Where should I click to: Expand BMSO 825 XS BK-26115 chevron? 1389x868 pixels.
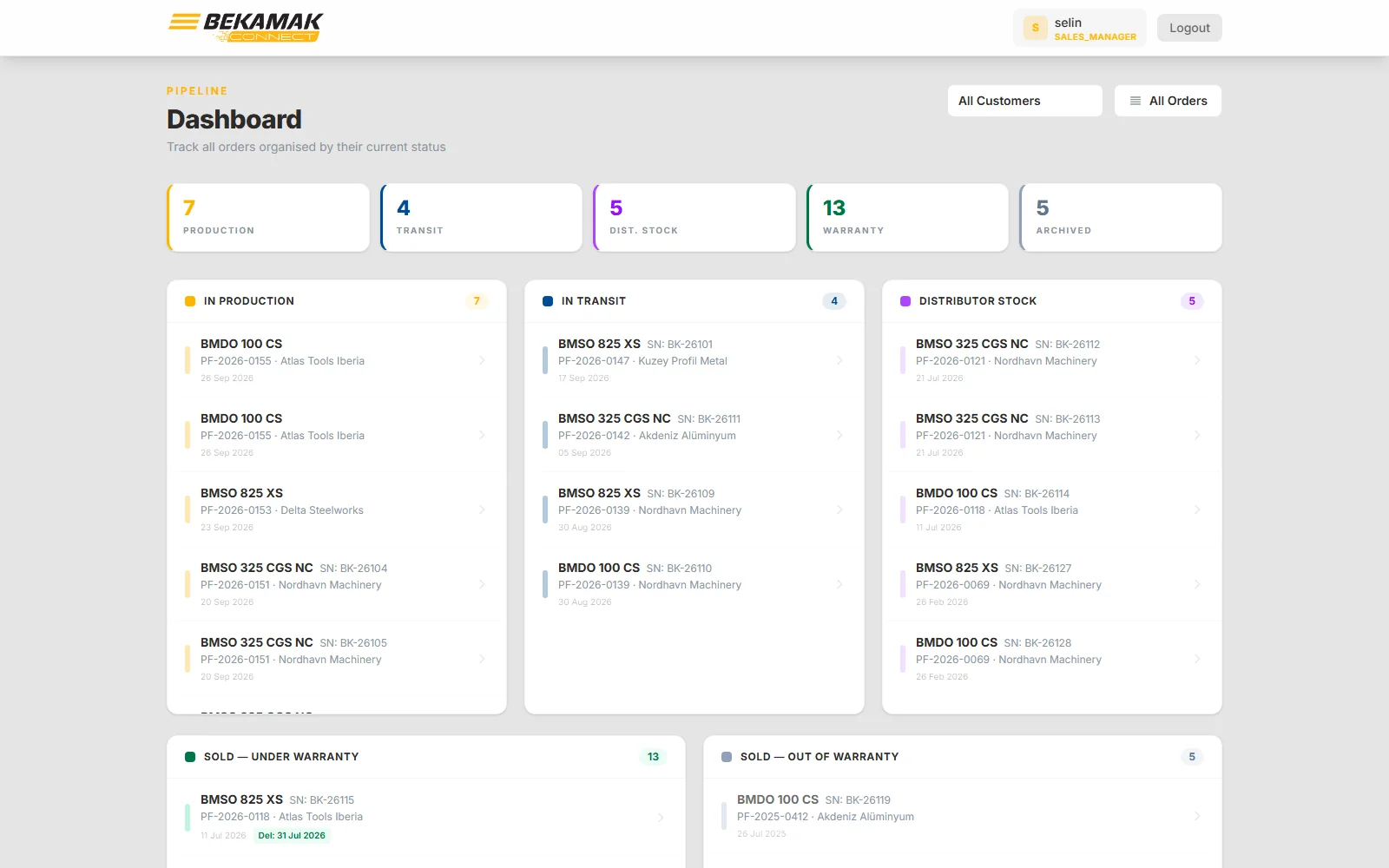tap(661, 817)
